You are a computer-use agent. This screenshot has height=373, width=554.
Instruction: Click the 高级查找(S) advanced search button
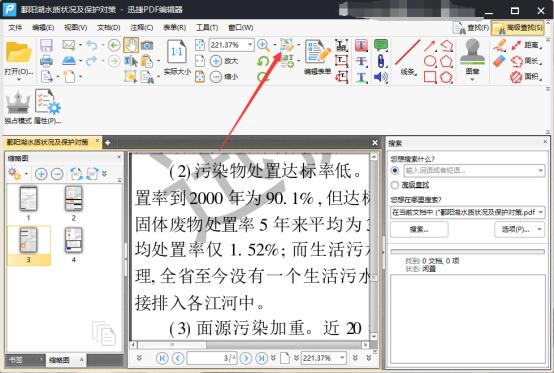tap(518, 28)
